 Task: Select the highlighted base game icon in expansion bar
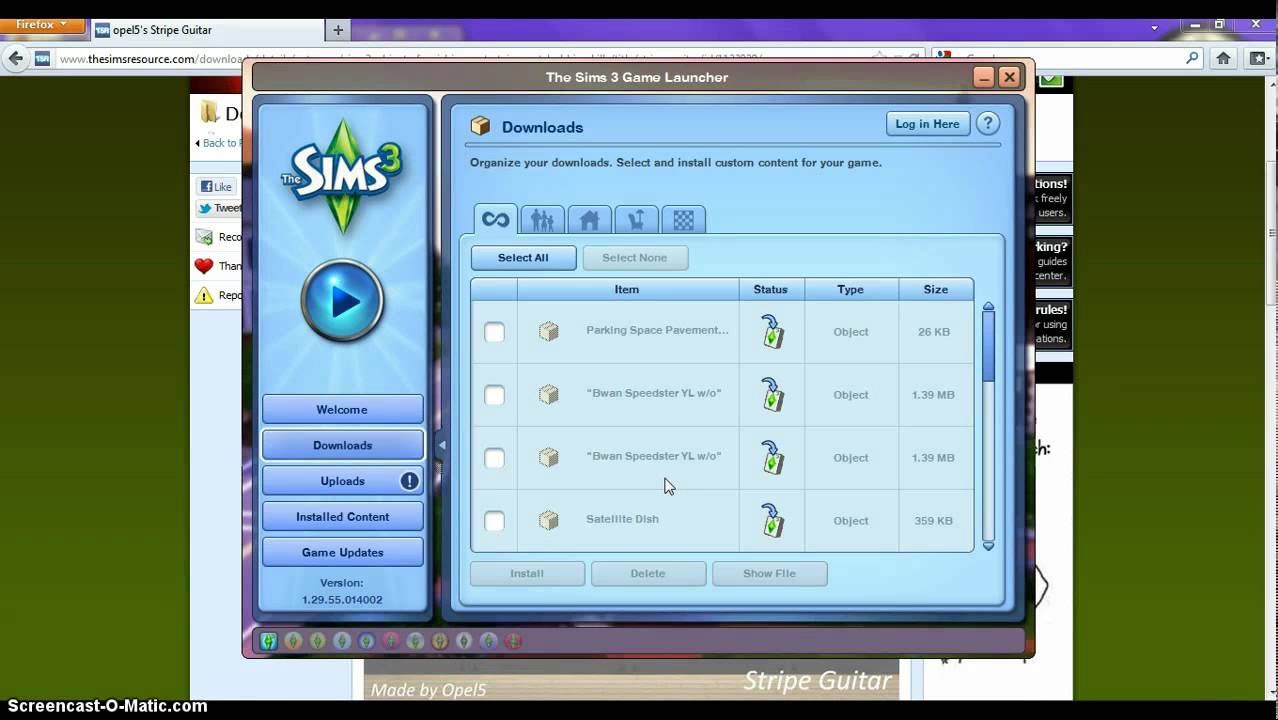pos(269,641)
